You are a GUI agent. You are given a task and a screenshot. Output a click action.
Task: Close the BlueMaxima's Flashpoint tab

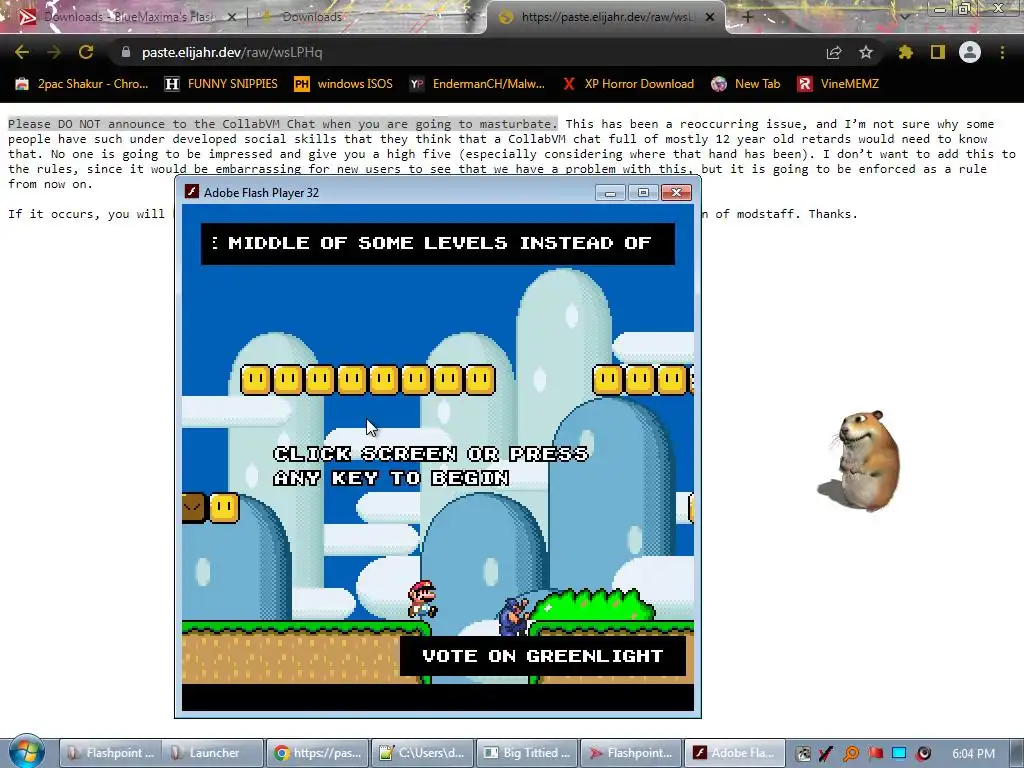click(x=231, y=17)
